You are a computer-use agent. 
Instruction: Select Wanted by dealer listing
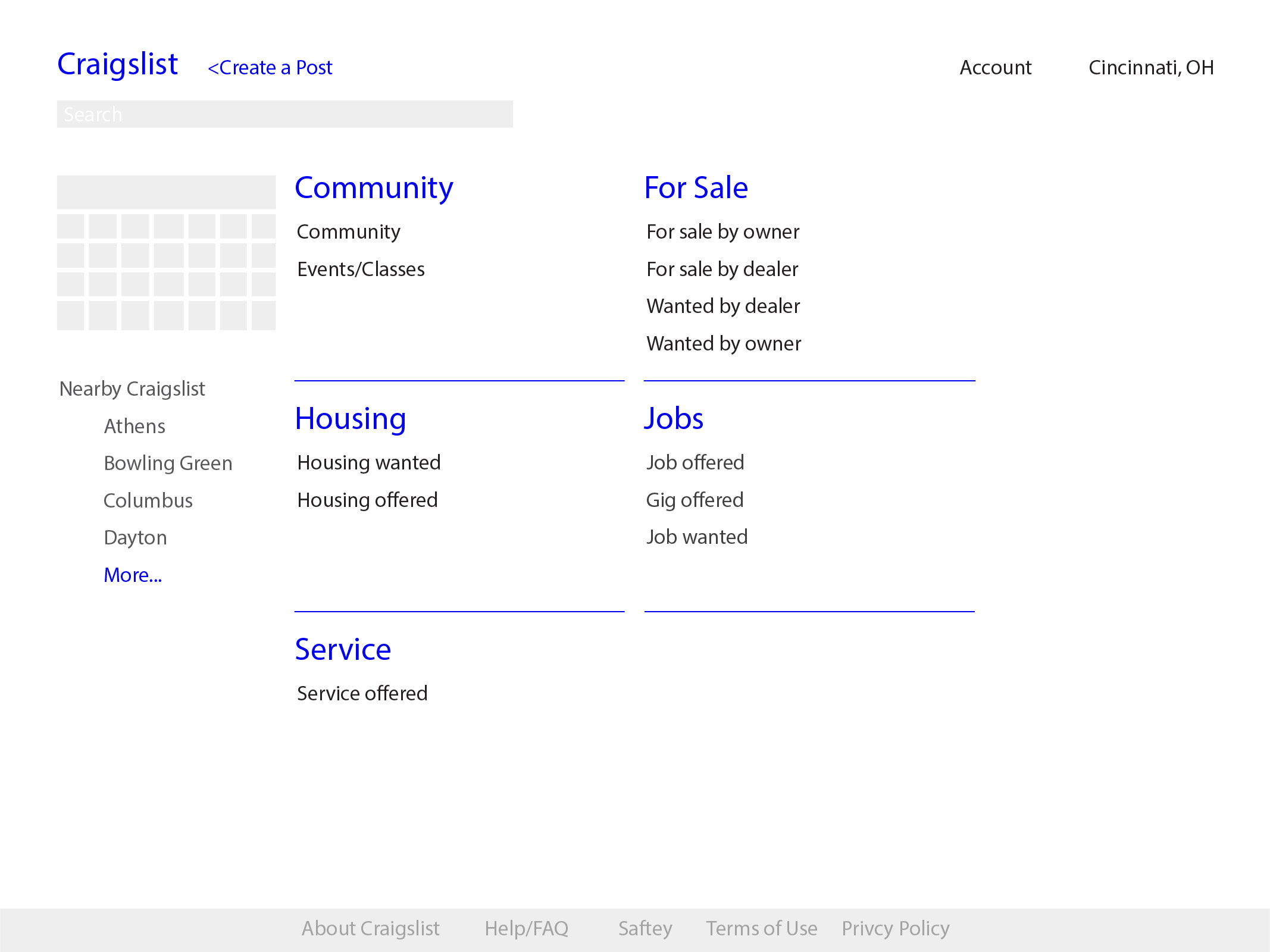[723, 306]
